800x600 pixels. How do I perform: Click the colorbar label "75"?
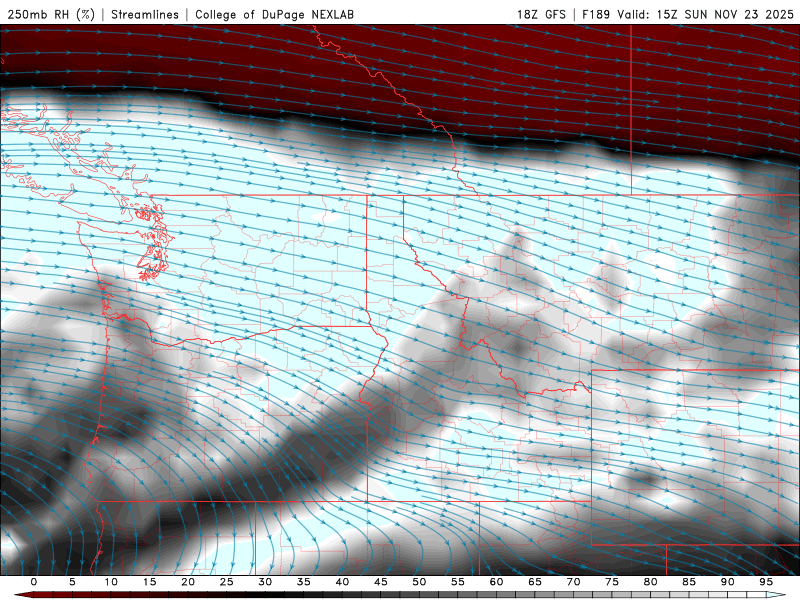(612, 582)
